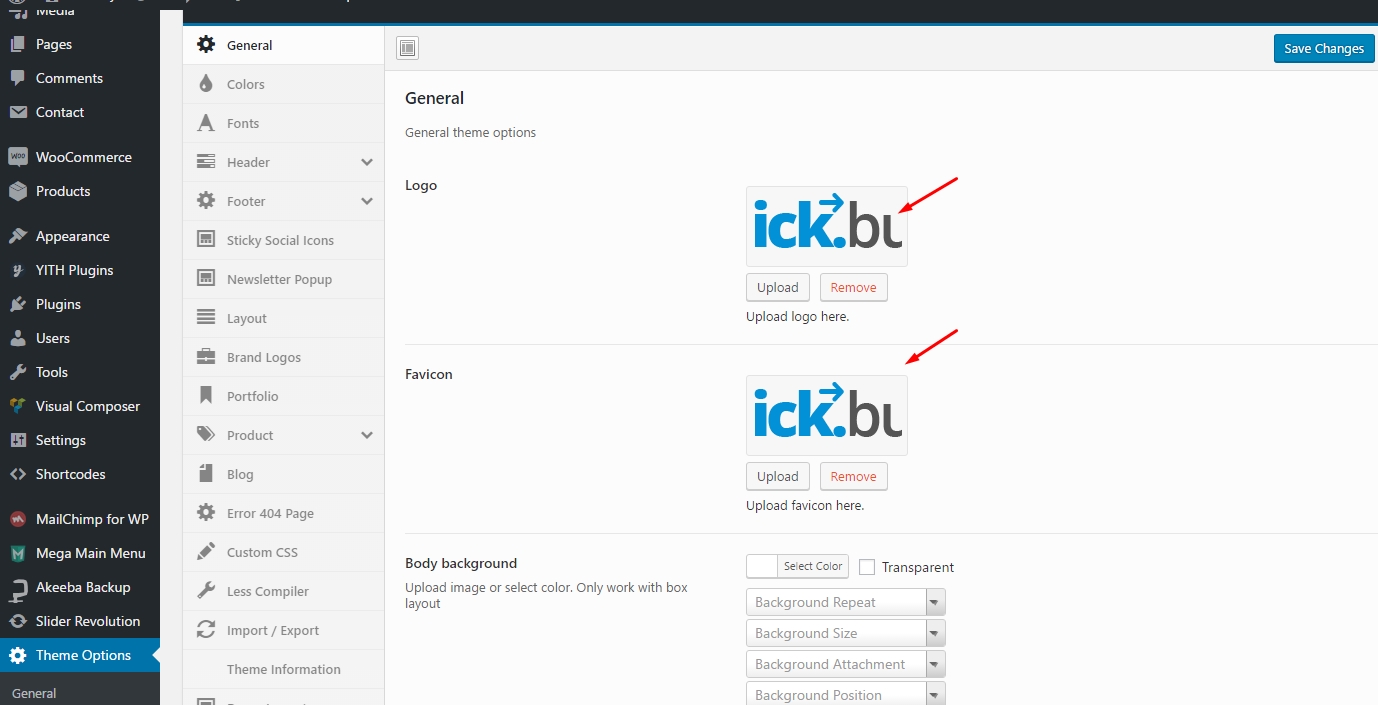Click the Colors droplet icon

(x=206, y=84)
